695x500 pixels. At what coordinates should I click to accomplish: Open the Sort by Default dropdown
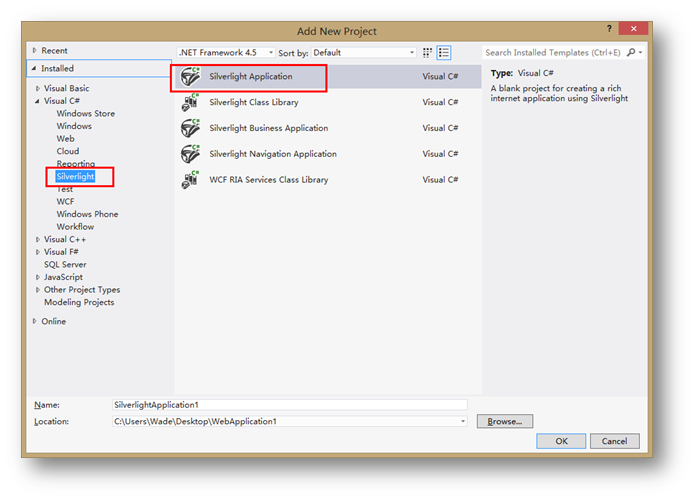tap(364, 52)
